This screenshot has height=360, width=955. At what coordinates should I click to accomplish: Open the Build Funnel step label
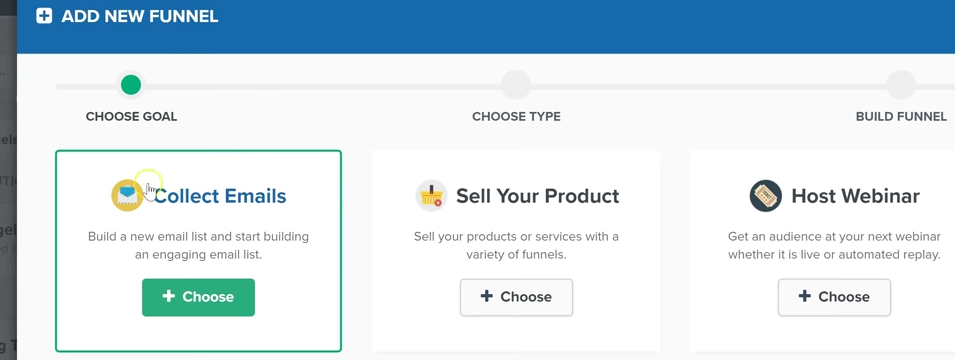(901, 116)
